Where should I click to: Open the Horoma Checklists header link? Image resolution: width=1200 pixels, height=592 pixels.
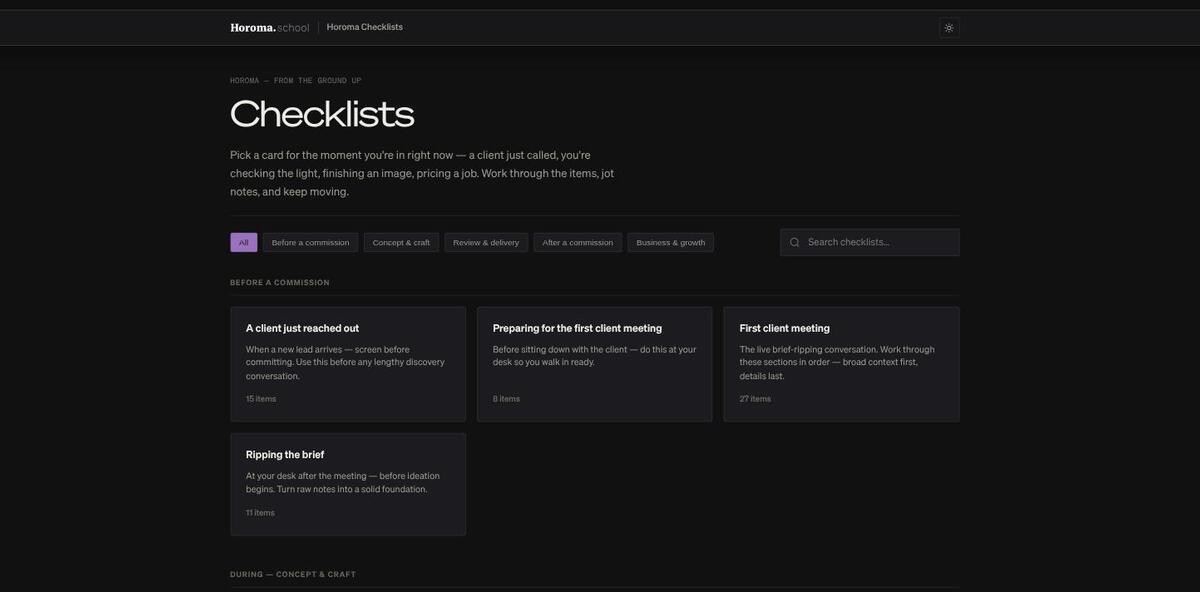click(x=365, y=27)
